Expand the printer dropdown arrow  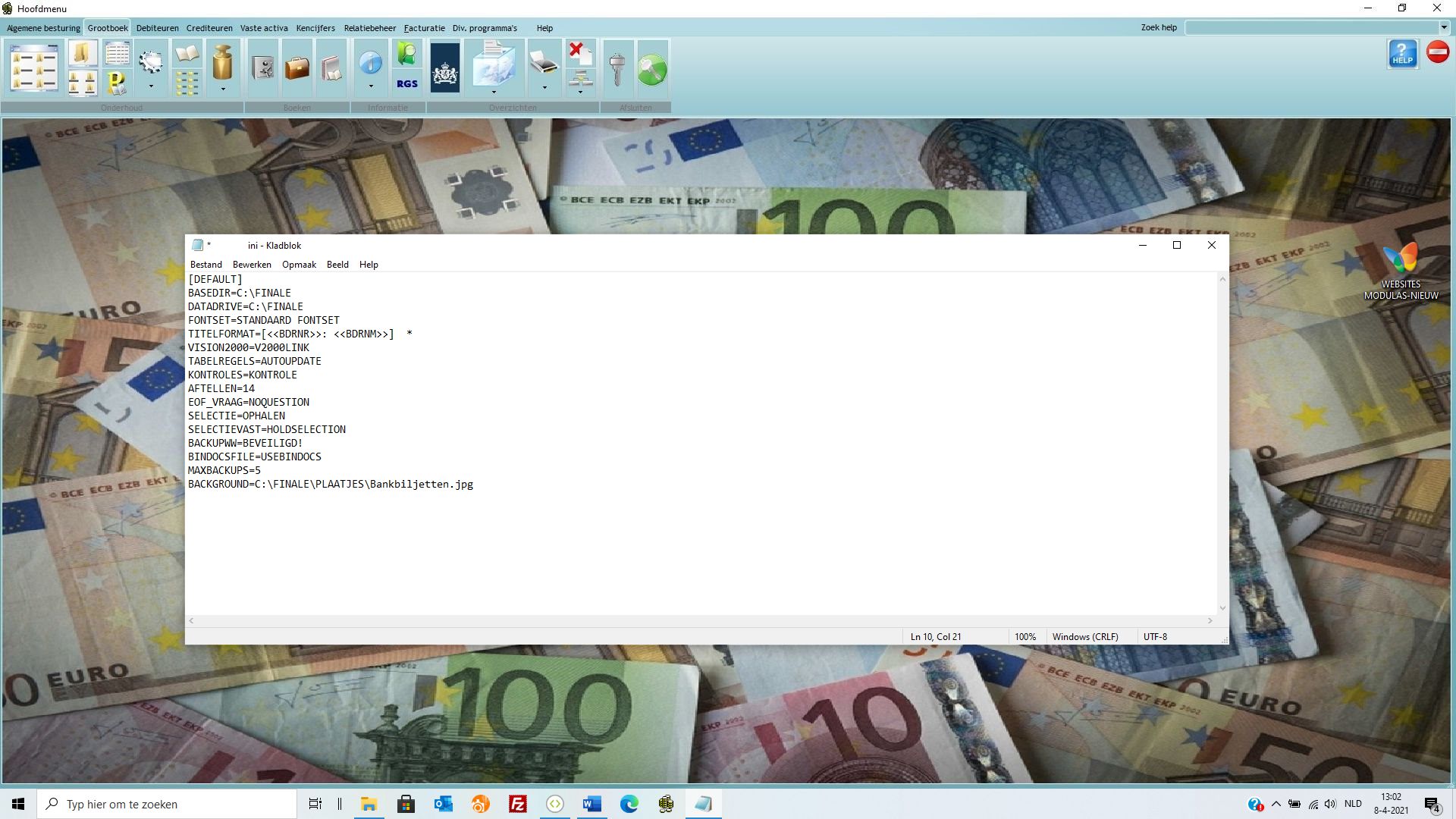click(x=544, y=88)
